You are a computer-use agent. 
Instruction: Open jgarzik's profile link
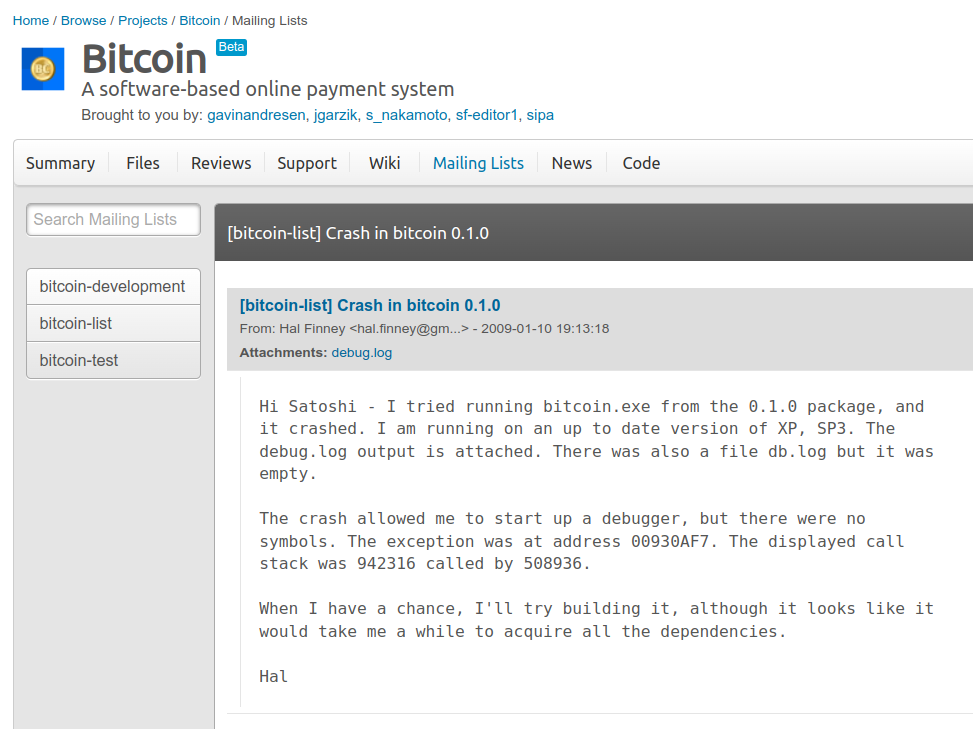pyautogui.click(x=336, y=115)
